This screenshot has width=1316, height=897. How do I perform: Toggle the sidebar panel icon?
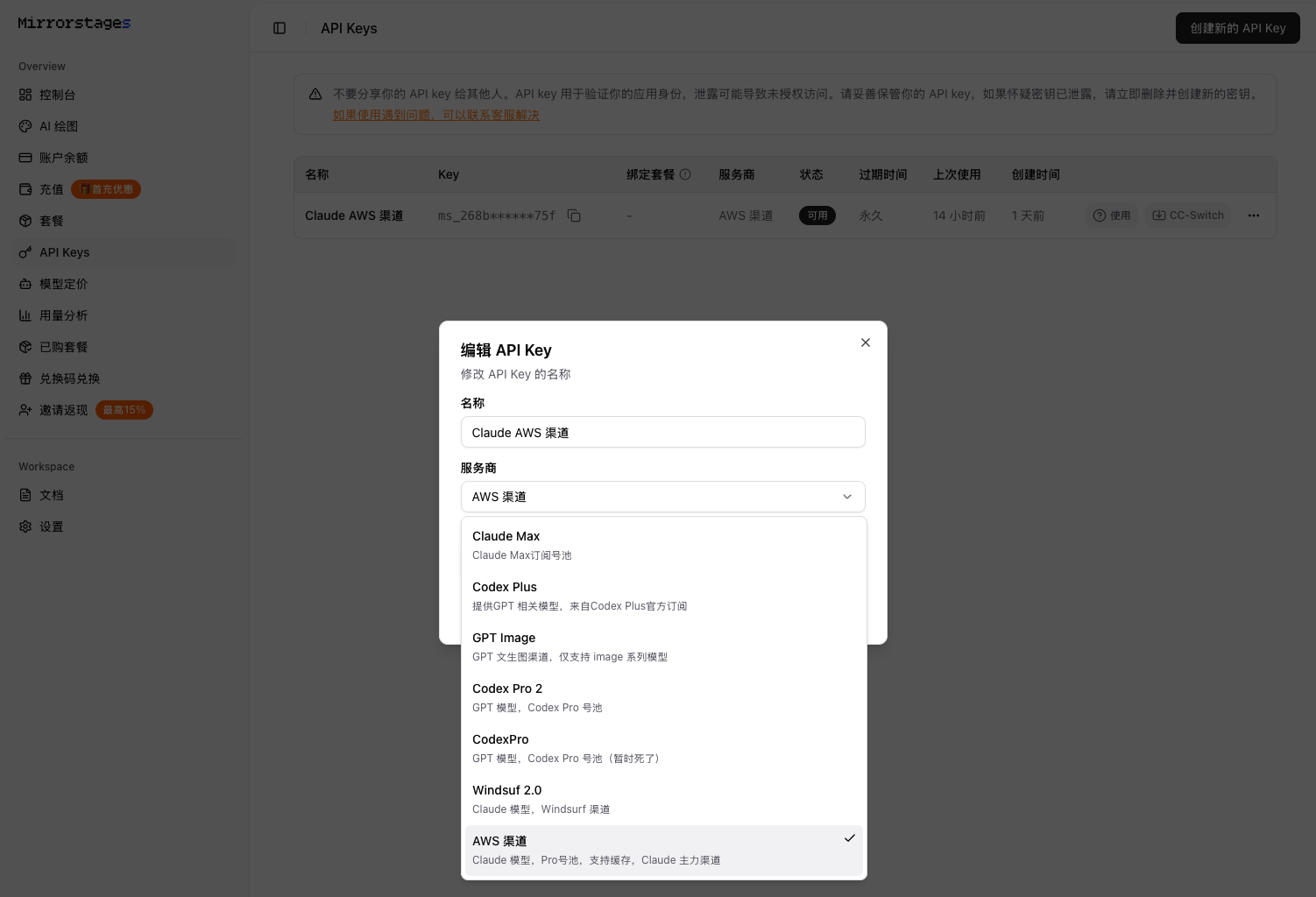(279, 28)
